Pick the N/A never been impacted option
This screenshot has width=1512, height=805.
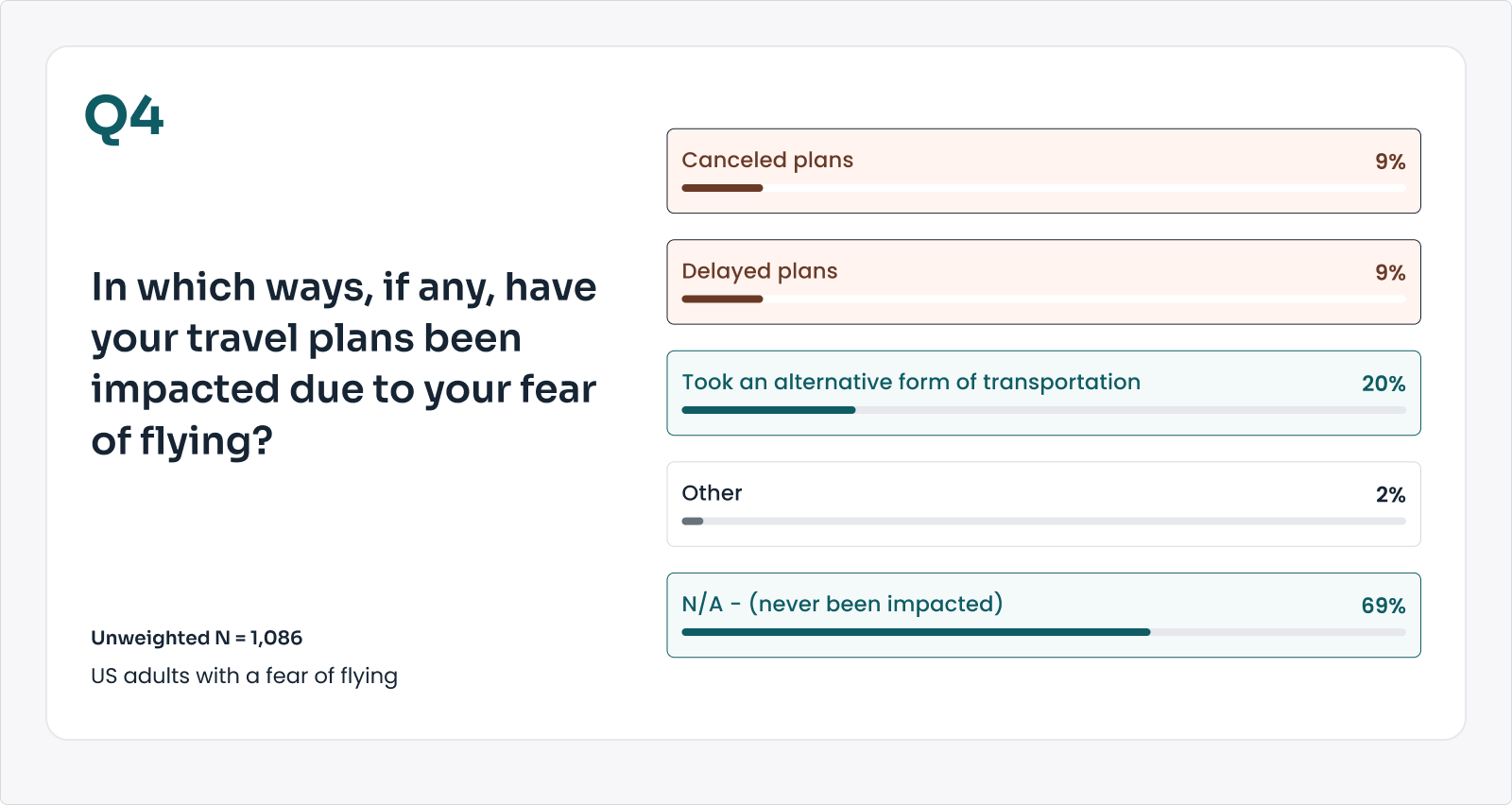(1043, 615)
